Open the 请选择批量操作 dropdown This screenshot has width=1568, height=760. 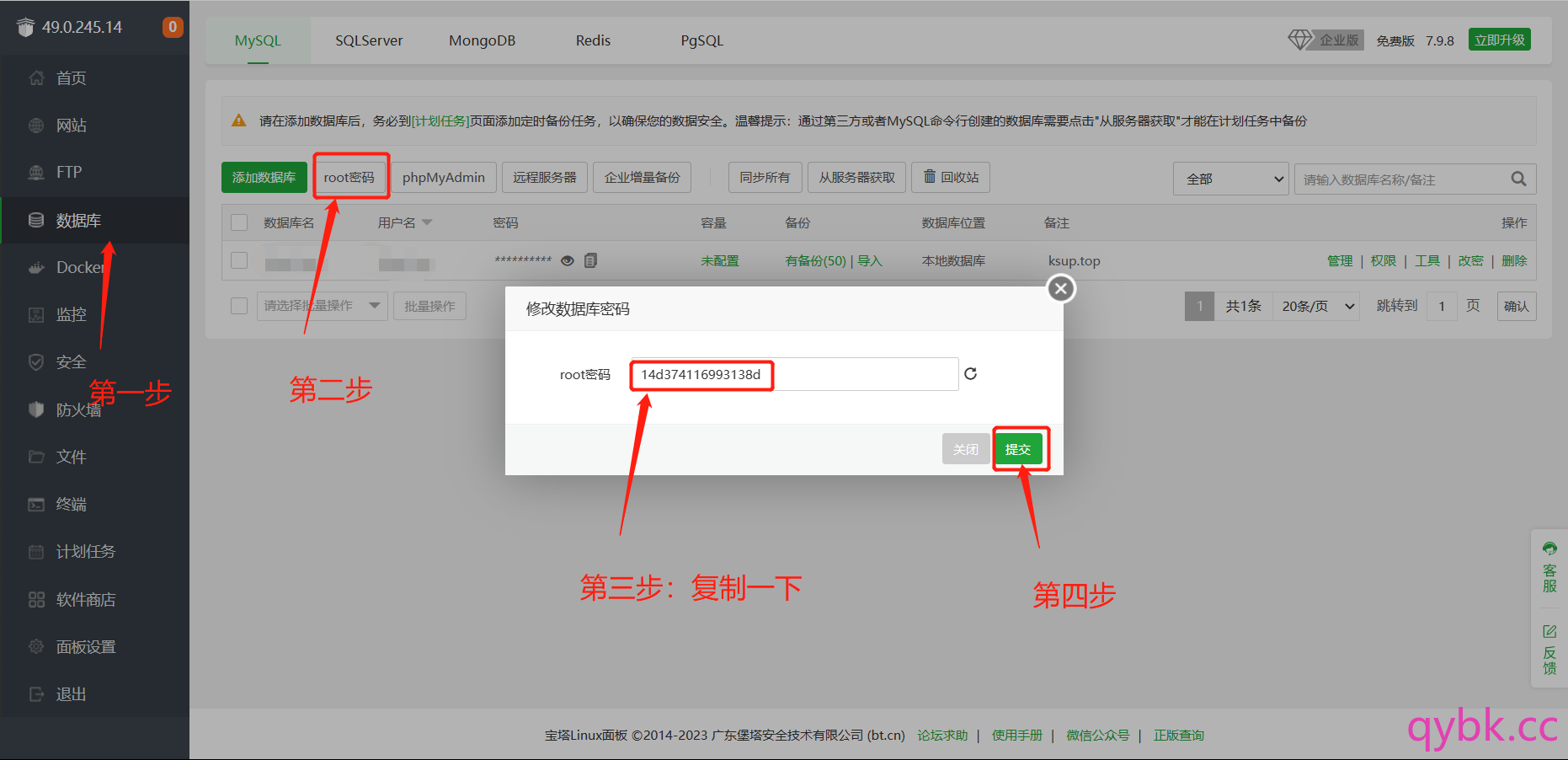(x=323, y=305)
